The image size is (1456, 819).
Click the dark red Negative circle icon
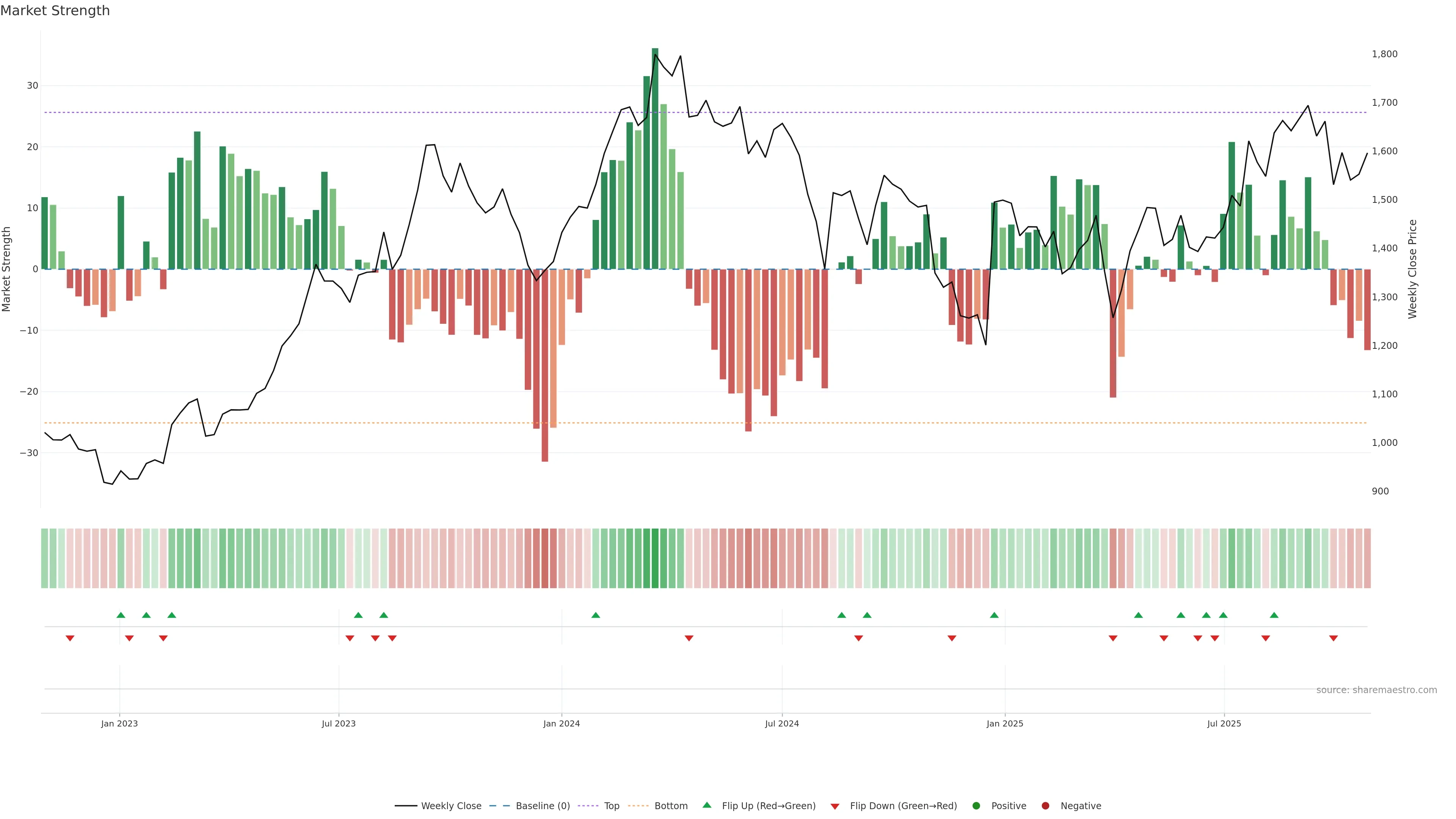pyautogui.click(x=1045, y=805)
